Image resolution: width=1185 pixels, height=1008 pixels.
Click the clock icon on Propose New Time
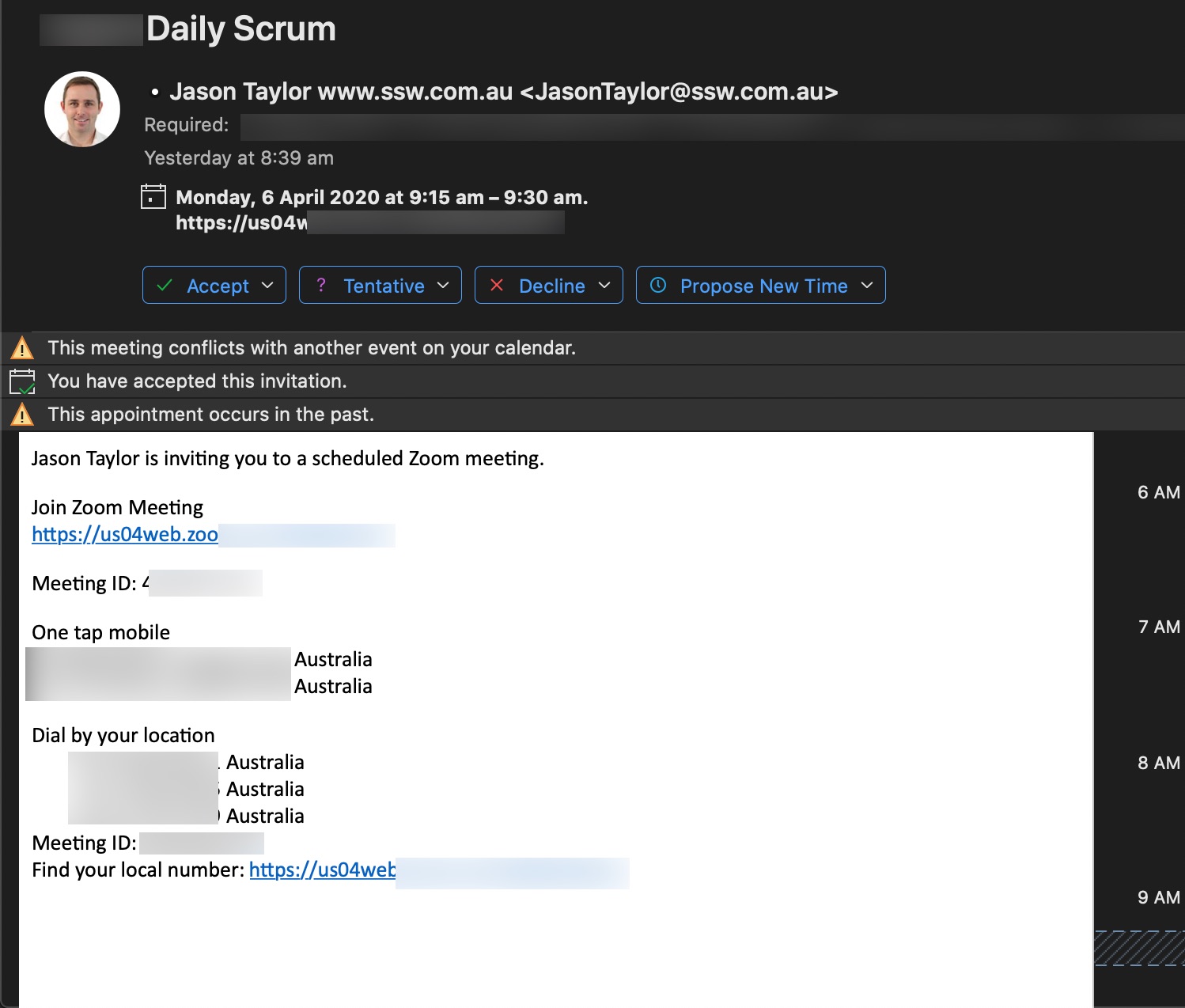[658, 286]
